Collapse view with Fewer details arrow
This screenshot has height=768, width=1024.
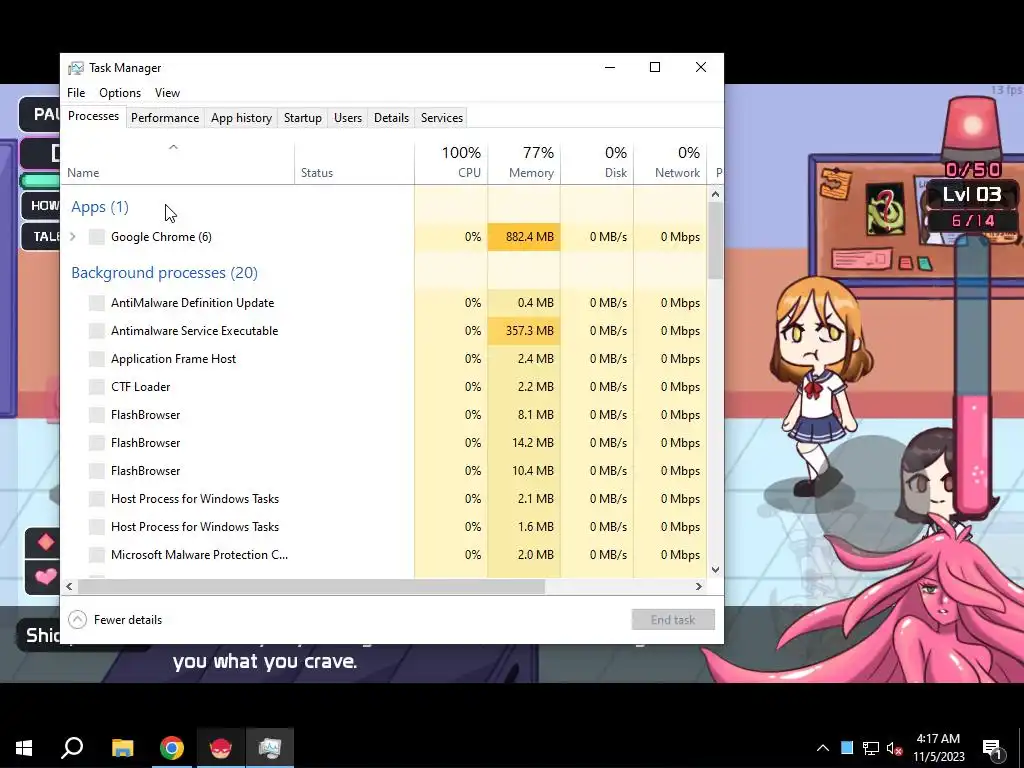pyautogui.click(x=77, y=619)
